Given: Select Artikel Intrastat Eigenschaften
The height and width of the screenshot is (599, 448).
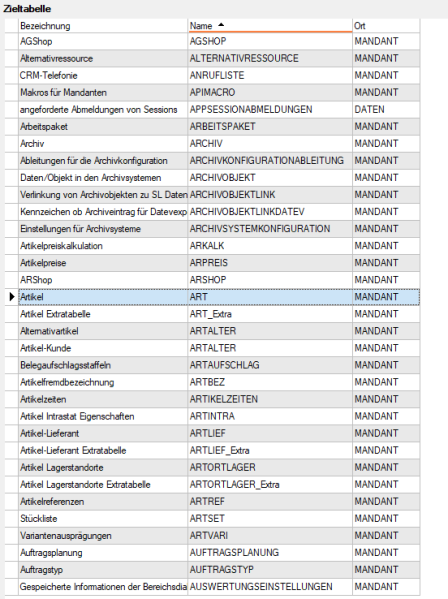Looking at the screenshot, I should pyautogui.click(x=103, y=416).
